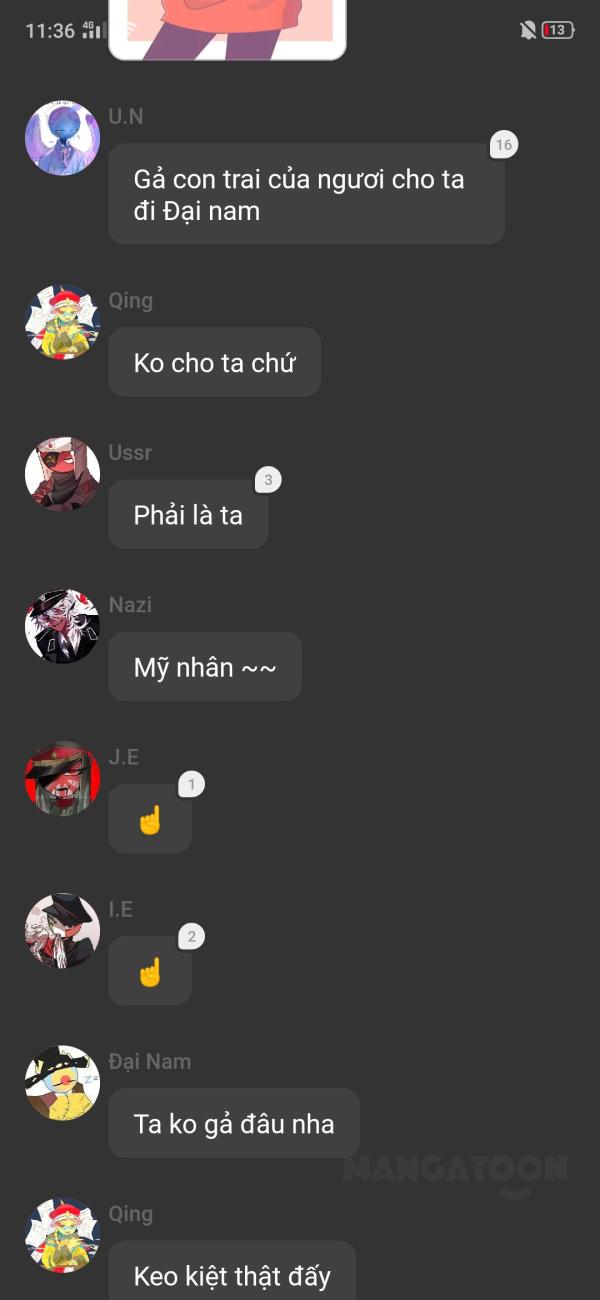Open the 16 comments badge
The height and width of the screenshot is (1300, 600).
click(503, 145)
